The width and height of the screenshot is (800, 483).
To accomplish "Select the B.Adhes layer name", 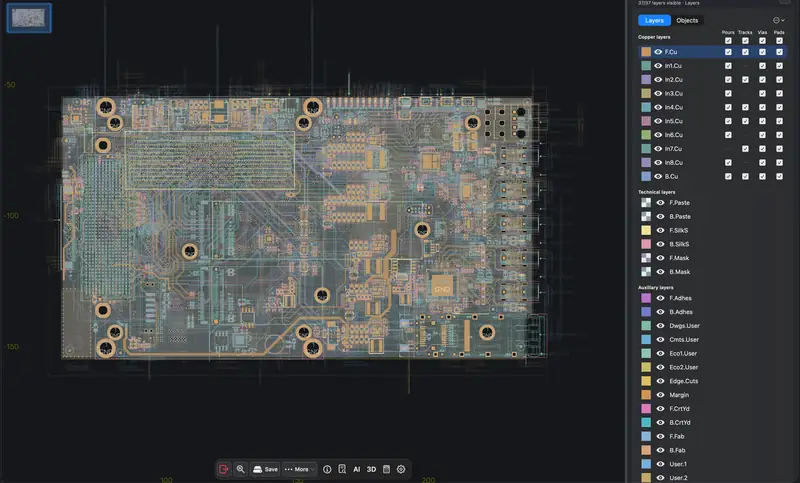I will tap(681, 312).
